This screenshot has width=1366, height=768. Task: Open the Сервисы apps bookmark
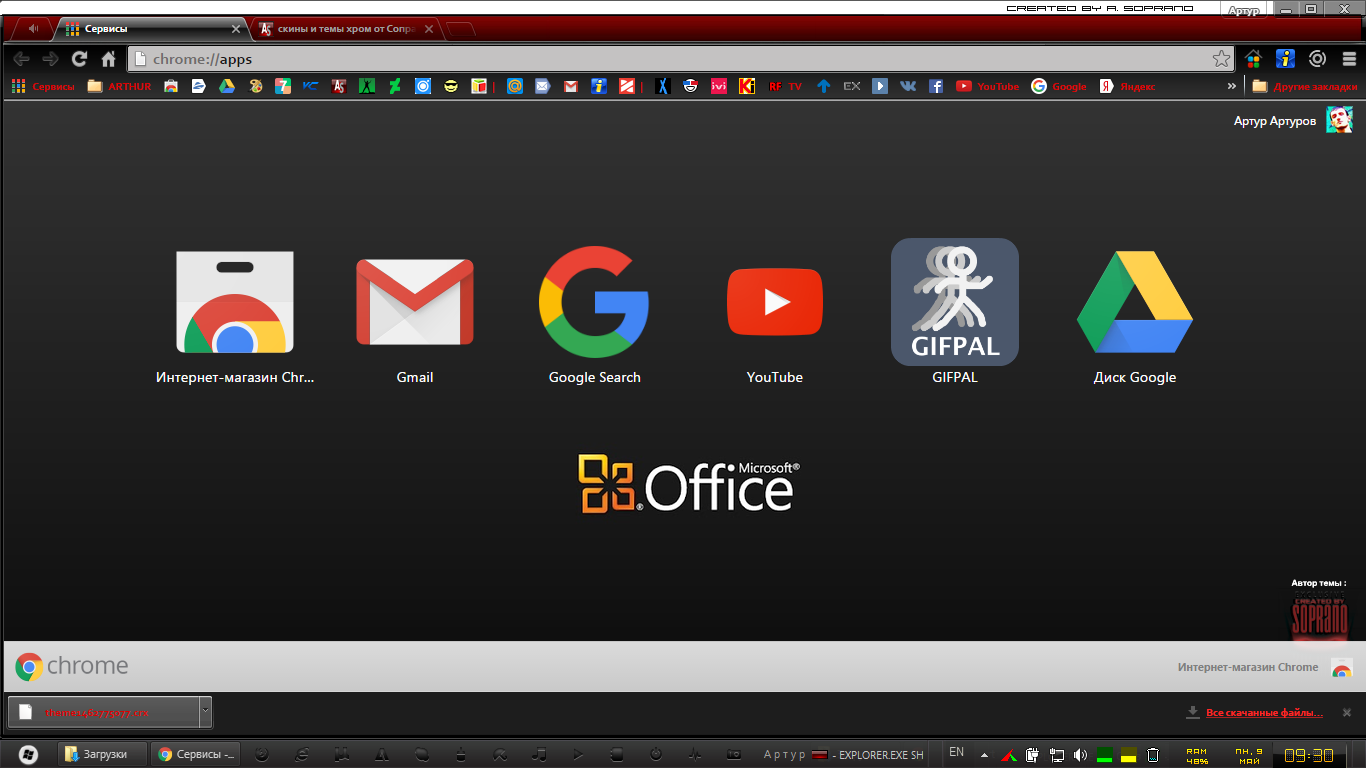tap(43, 87)
